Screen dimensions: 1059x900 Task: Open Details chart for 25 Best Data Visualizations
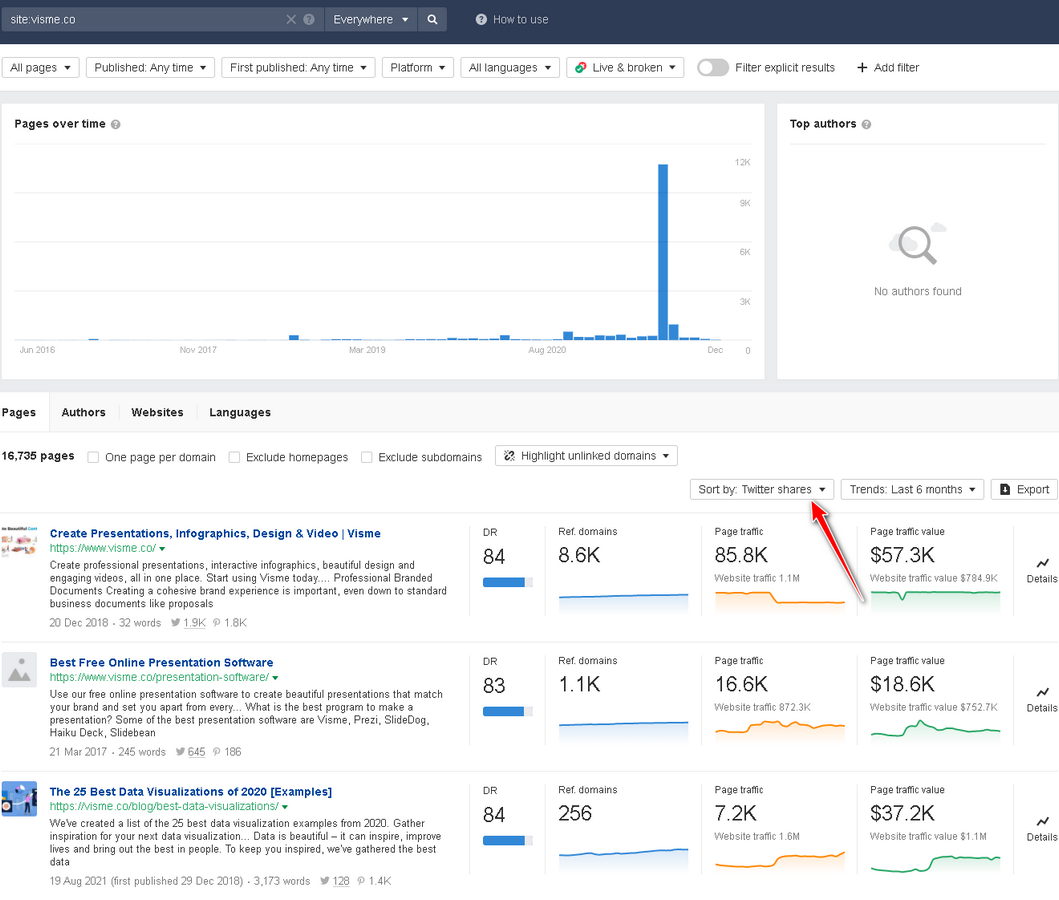pos(1041,828)
